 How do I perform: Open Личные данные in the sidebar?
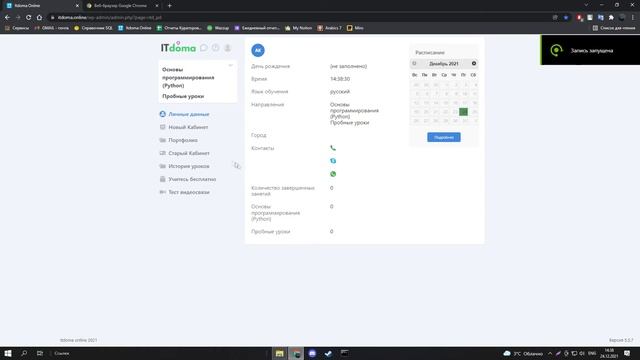184,114
